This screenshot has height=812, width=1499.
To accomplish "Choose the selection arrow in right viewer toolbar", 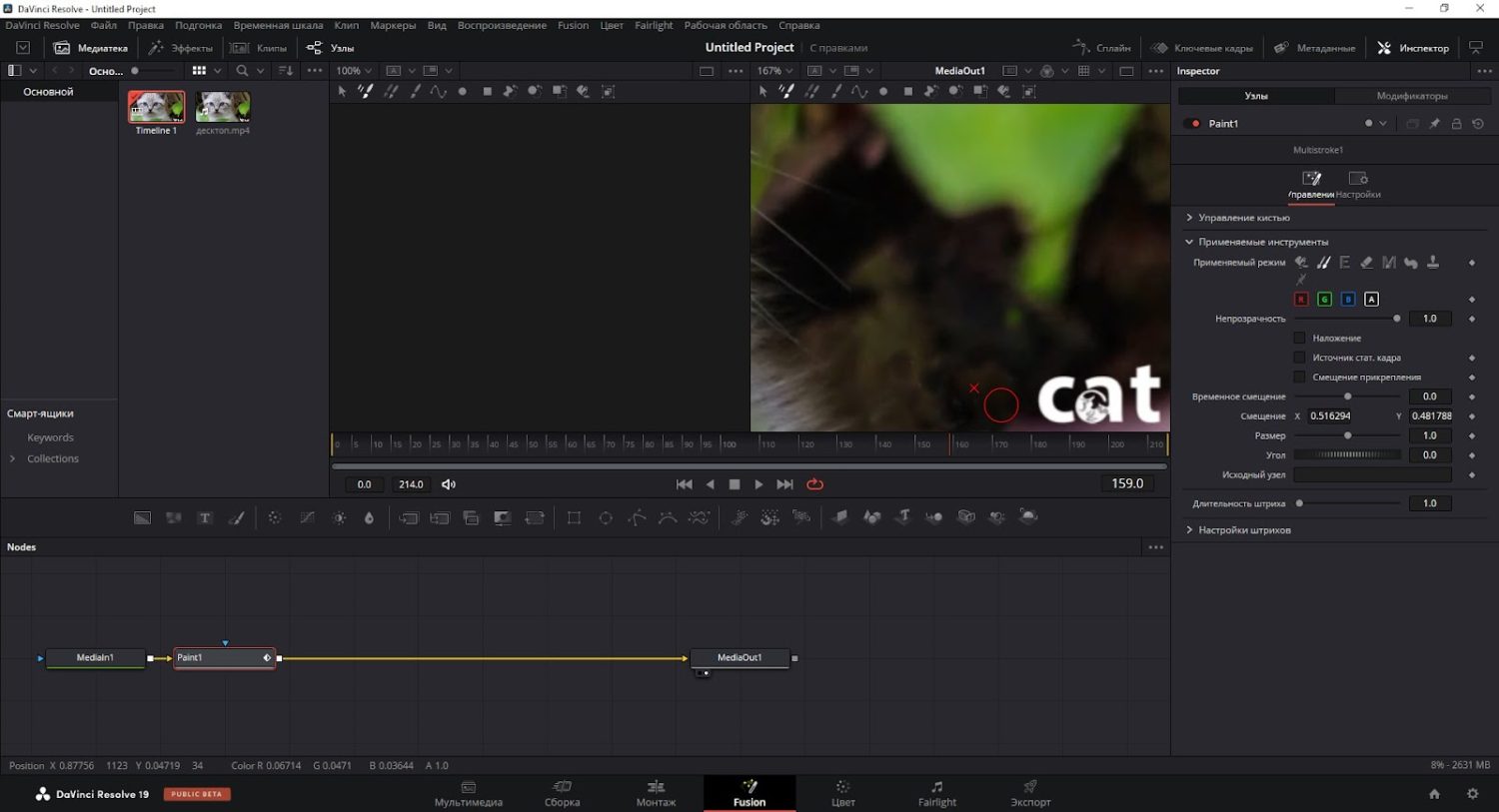I will pos(762,91).
